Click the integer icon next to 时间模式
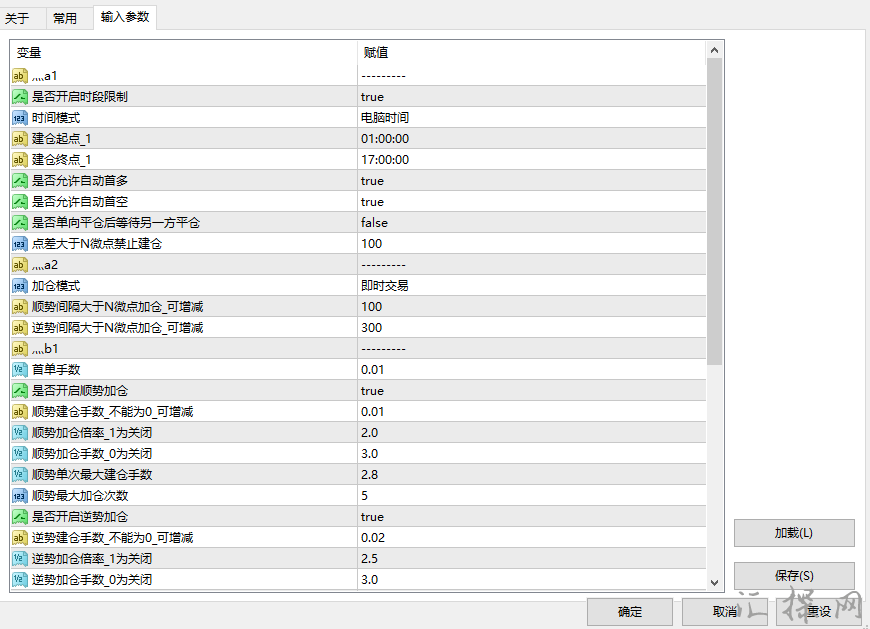The height and width of the screenshot is (629, 870). 20,118
